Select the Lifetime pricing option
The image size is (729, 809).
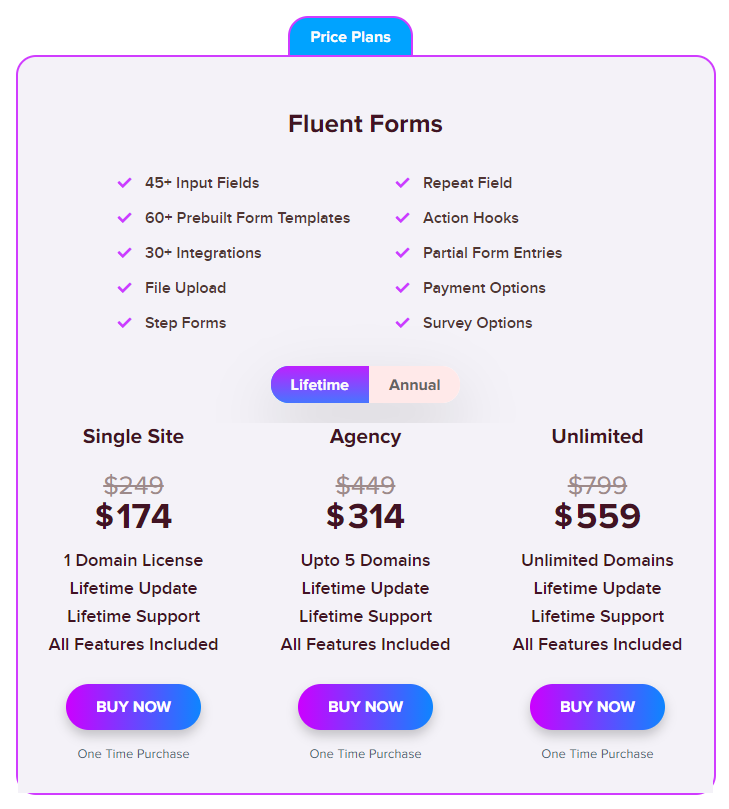[x=320, y=384]
